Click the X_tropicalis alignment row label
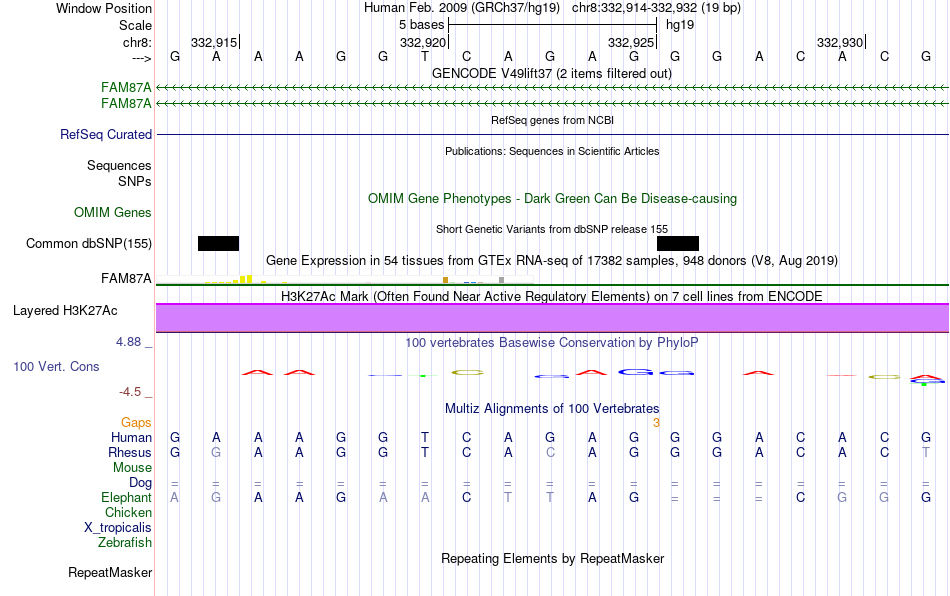The height and width of the screenshot is (596, 950). click(118, 528)
